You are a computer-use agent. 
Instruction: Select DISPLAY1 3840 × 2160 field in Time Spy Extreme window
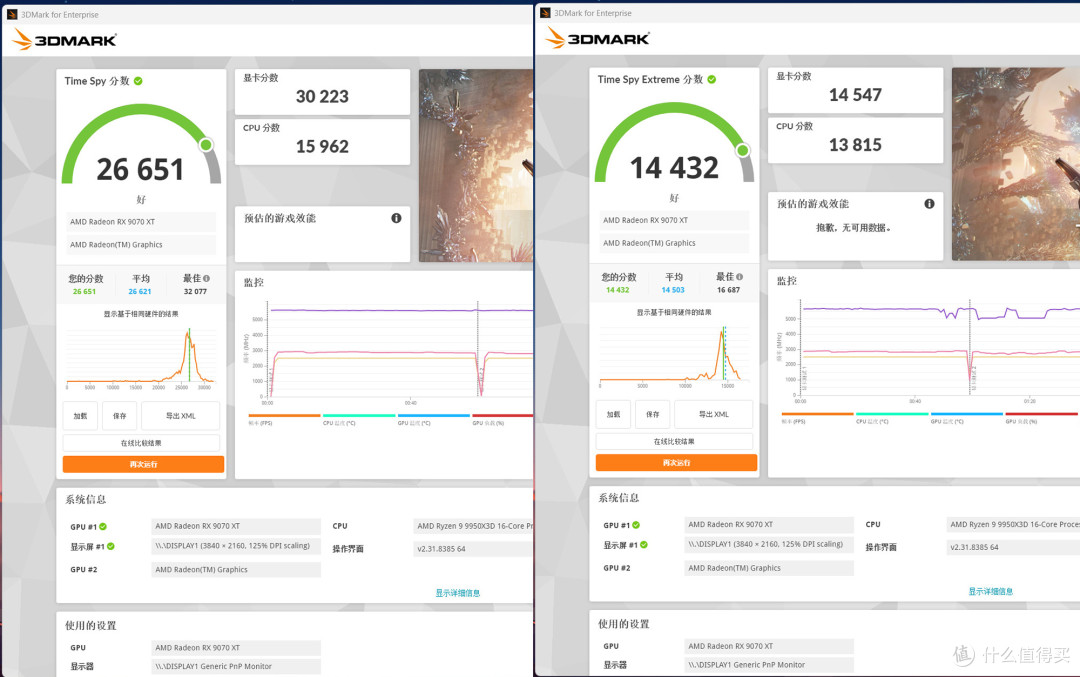[769, 544]
